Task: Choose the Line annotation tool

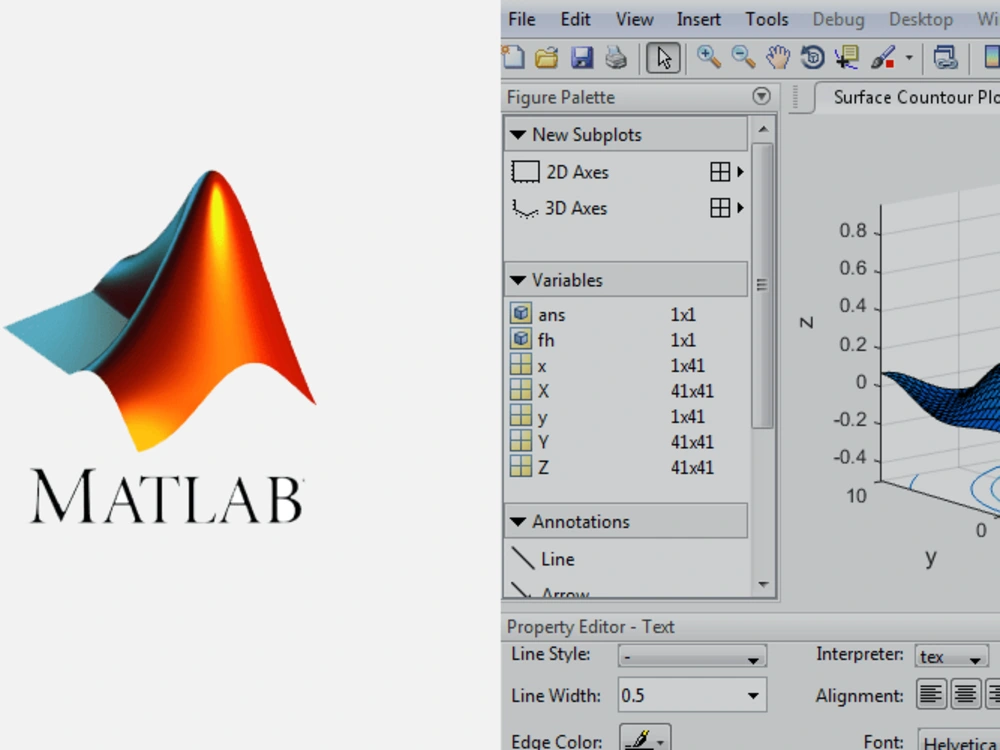Action: pyautogui.click(x=543, y=559)
